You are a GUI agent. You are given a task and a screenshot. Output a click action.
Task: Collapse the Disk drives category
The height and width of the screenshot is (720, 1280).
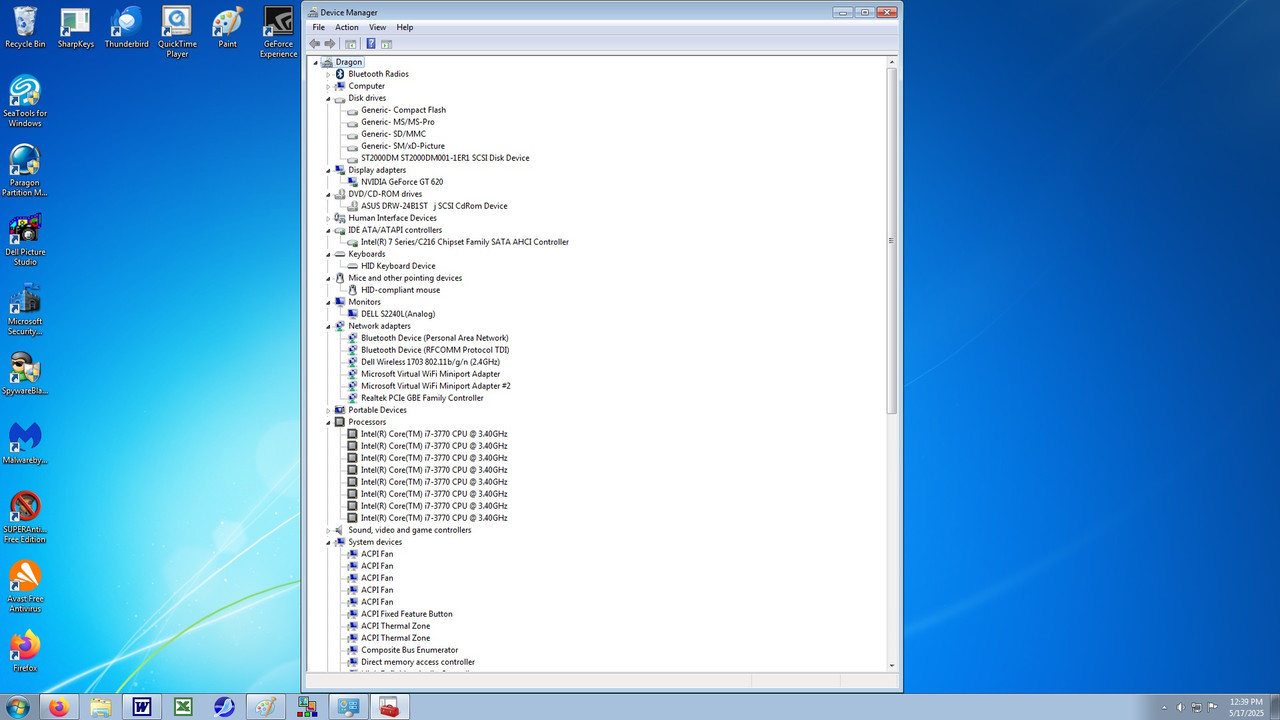tap(328, 98)
